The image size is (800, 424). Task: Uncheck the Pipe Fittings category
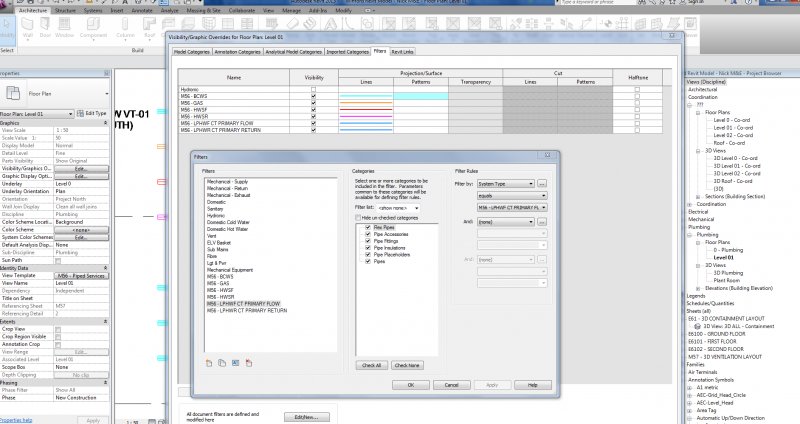click(x=368, y=241)
